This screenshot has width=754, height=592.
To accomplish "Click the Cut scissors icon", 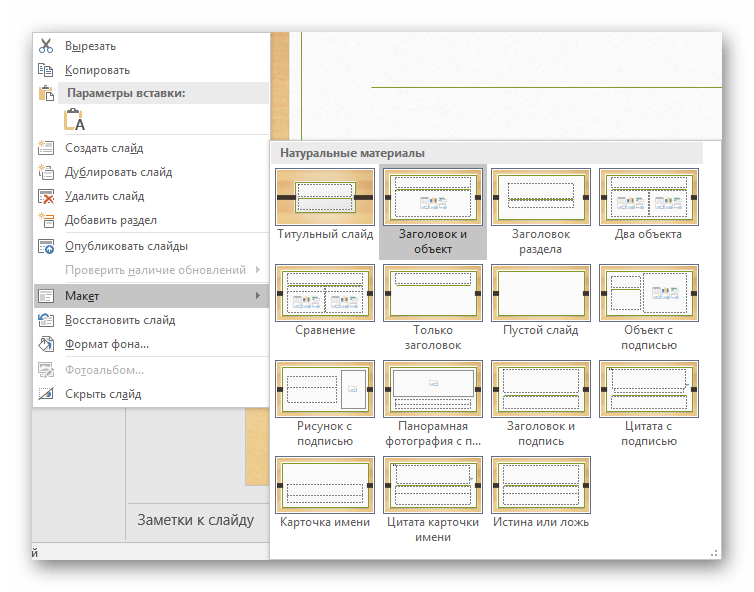I will pyautogui.click(x=46, y=46).
